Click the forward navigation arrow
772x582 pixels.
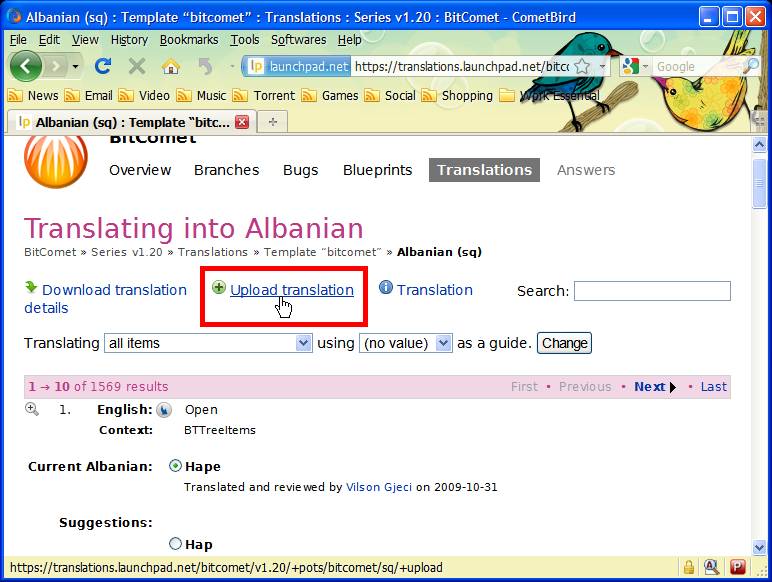[56, 66]
